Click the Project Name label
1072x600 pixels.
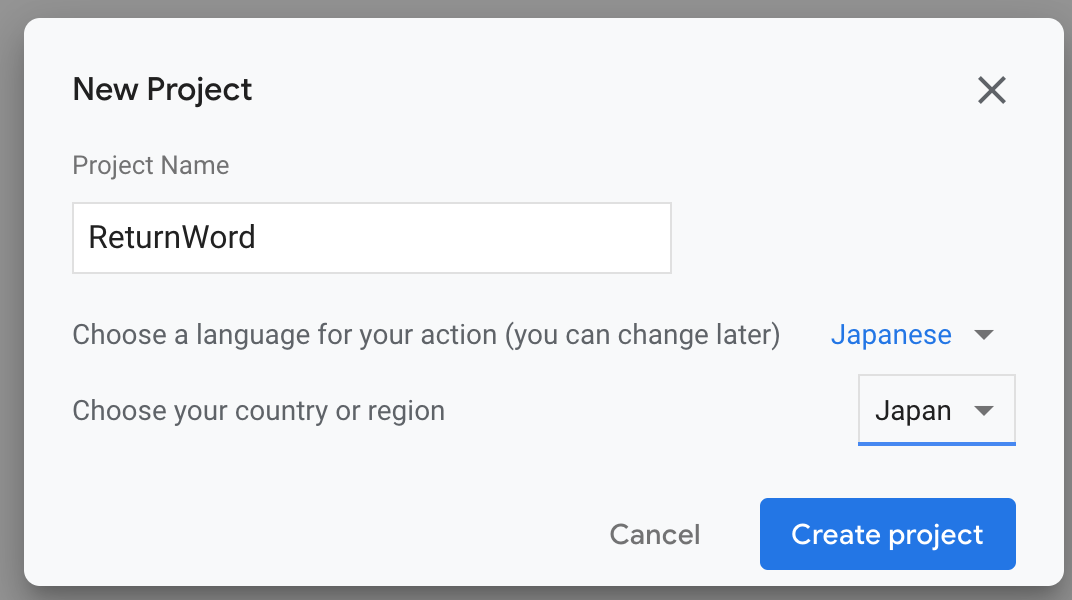[x=150, y=165]
